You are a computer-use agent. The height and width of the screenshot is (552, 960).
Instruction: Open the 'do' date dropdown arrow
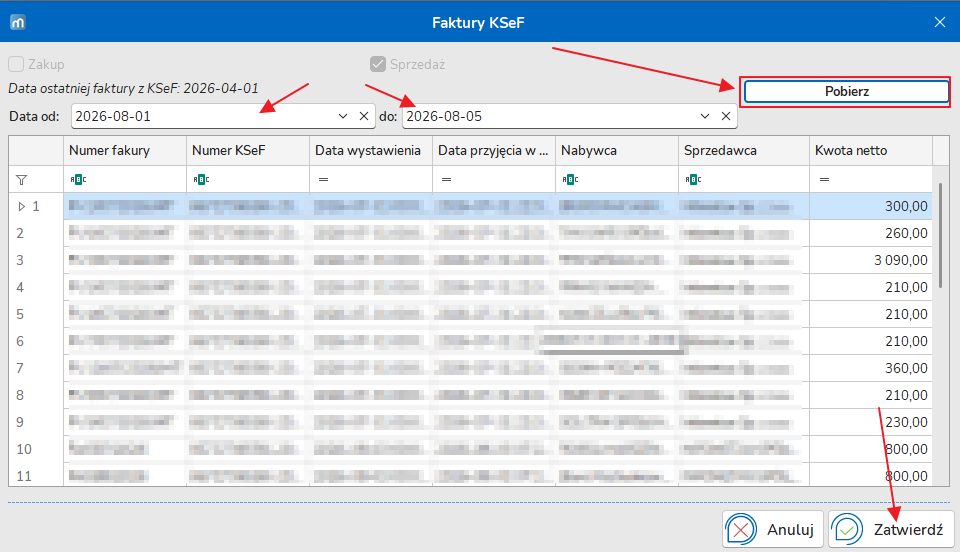(x=705, y=116)
